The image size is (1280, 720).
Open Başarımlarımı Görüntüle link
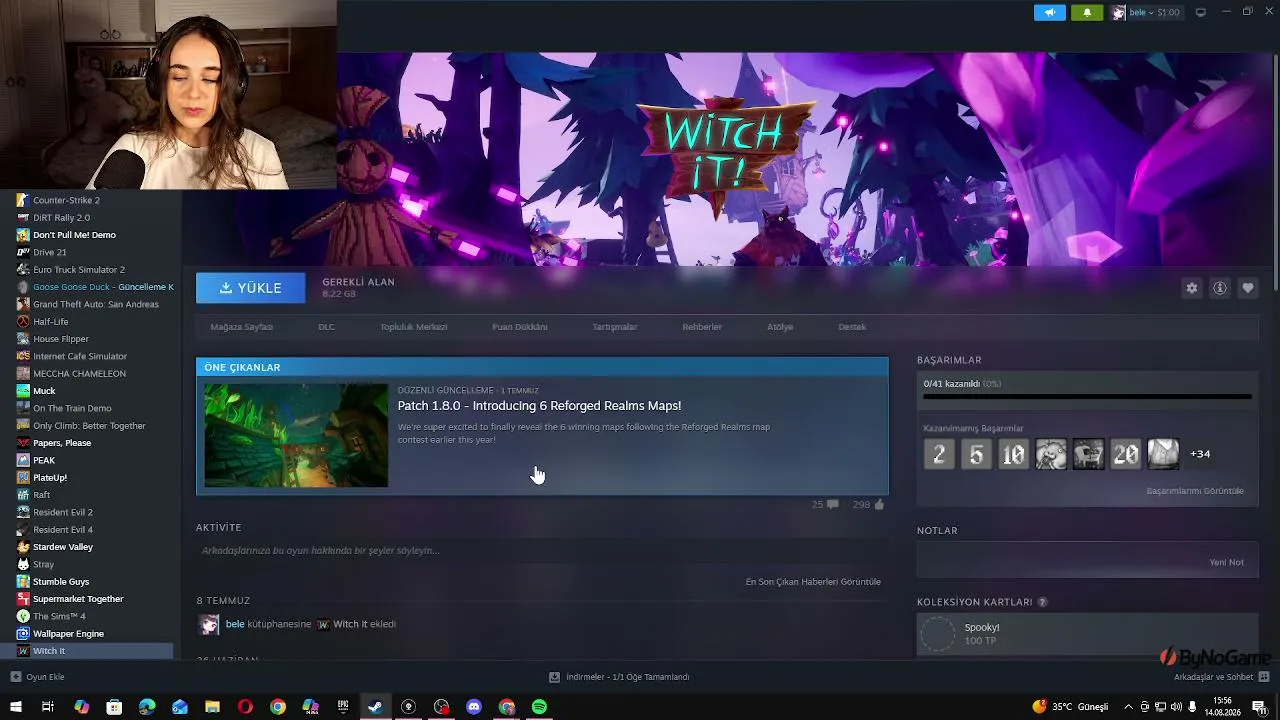coord(1195,491)
